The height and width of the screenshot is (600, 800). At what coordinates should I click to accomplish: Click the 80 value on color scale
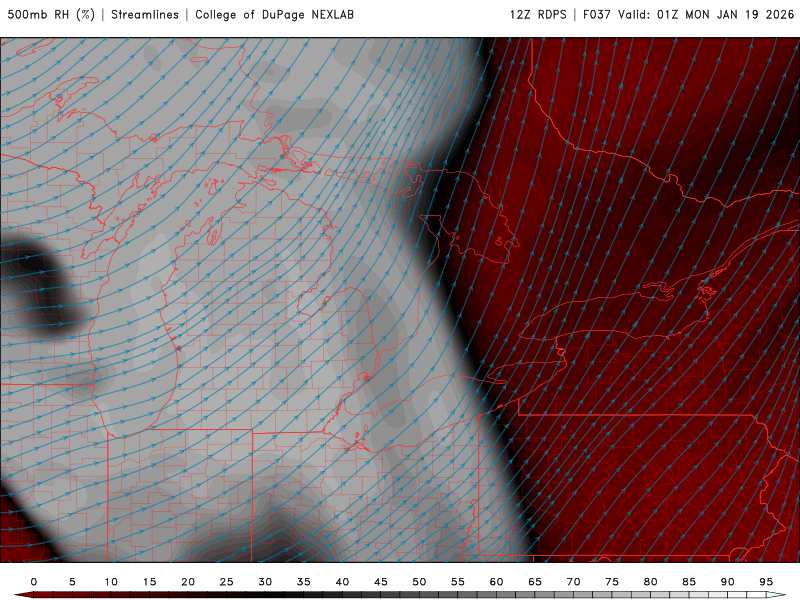click(651, 582)
